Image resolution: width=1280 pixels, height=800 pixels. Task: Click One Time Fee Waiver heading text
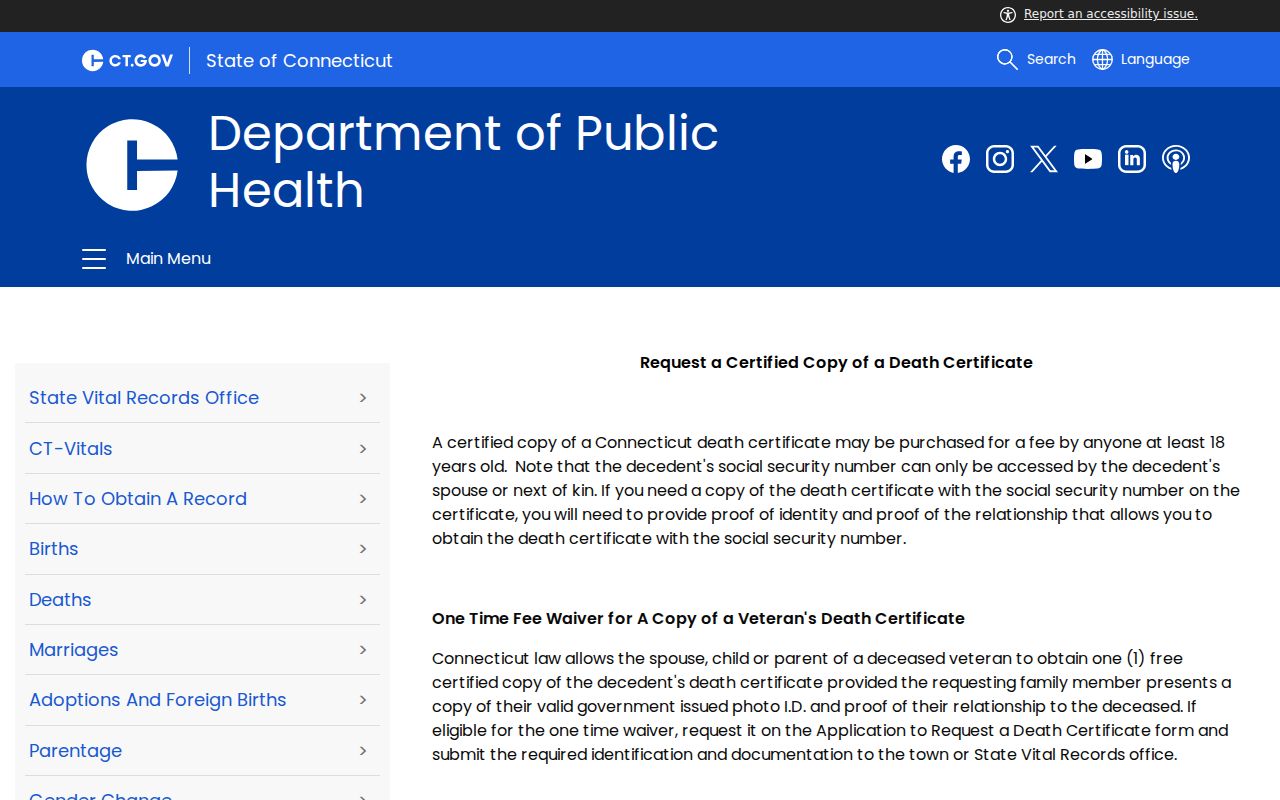[x=698, y=619]
